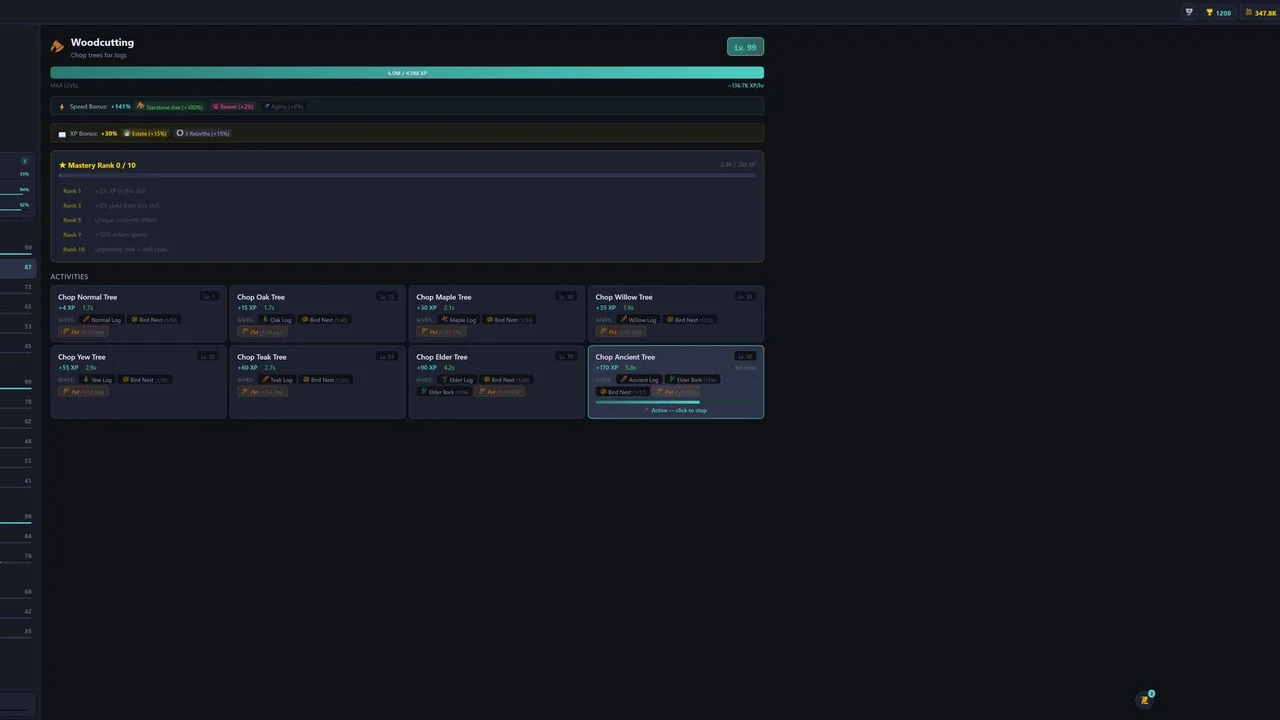Start the Chop Oak Tree activity
The image size is (1280, 720).
(317, 314)
